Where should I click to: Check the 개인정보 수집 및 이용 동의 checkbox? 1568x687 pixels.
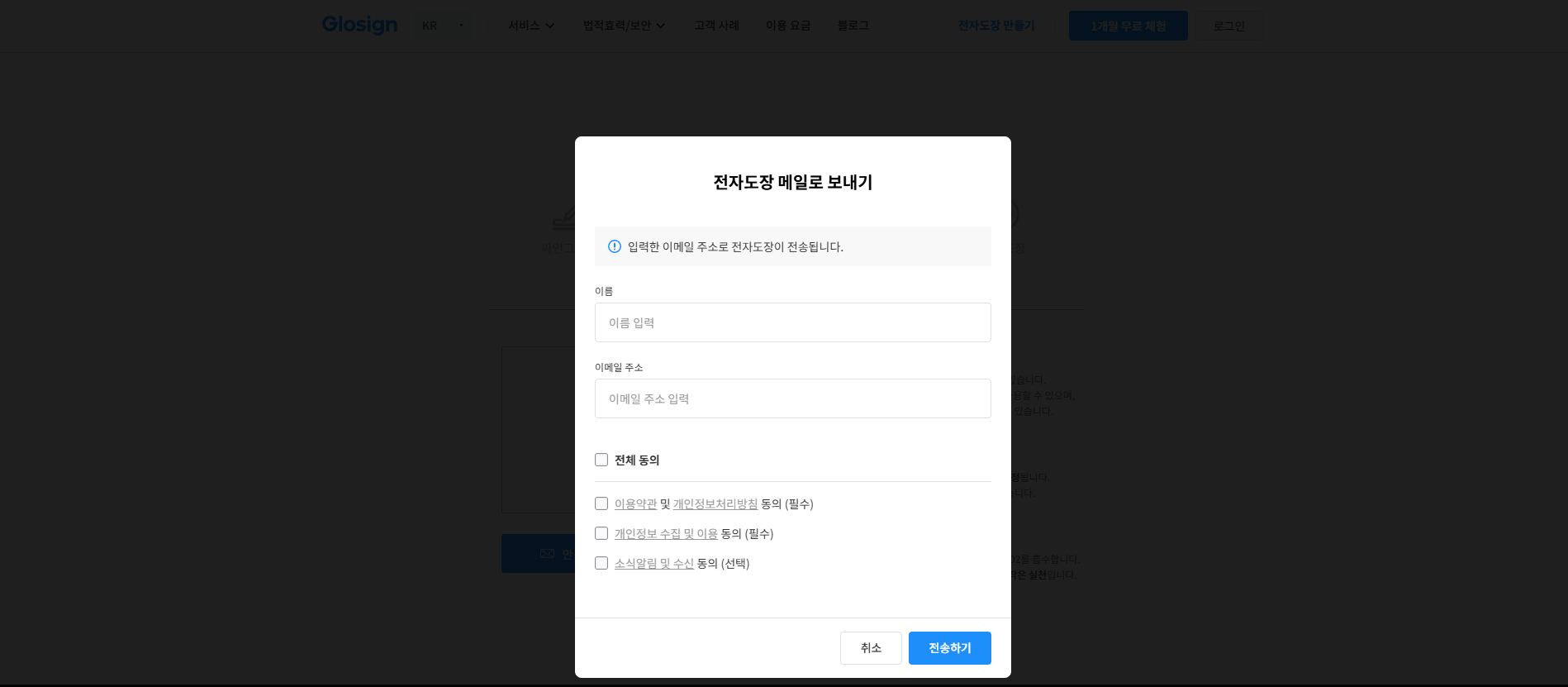click(x=601, y=533)
